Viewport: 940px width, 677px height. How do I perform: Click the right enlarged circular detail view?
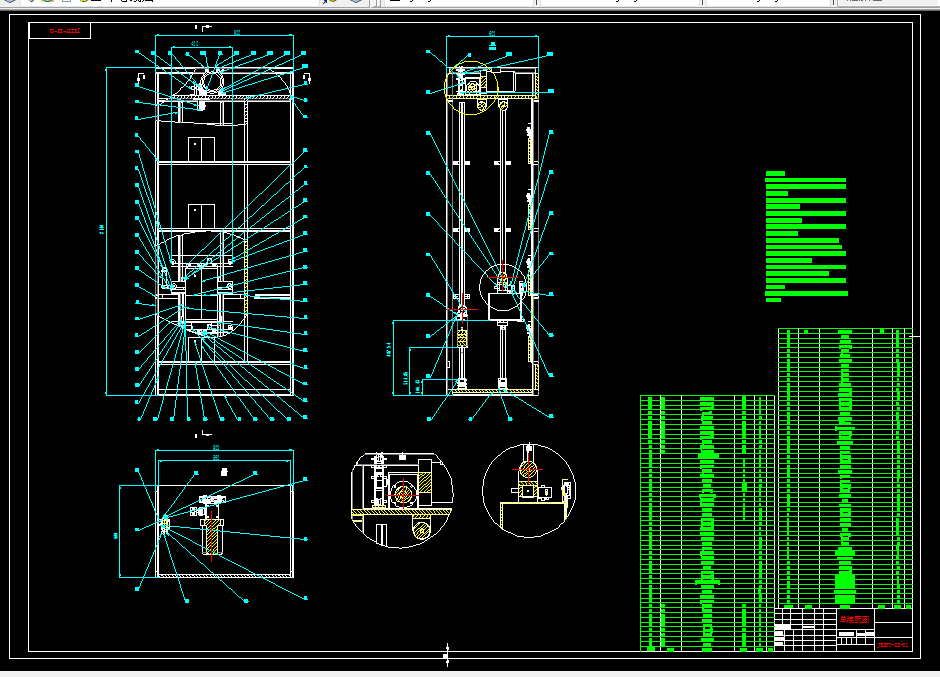tap(529, 491)
